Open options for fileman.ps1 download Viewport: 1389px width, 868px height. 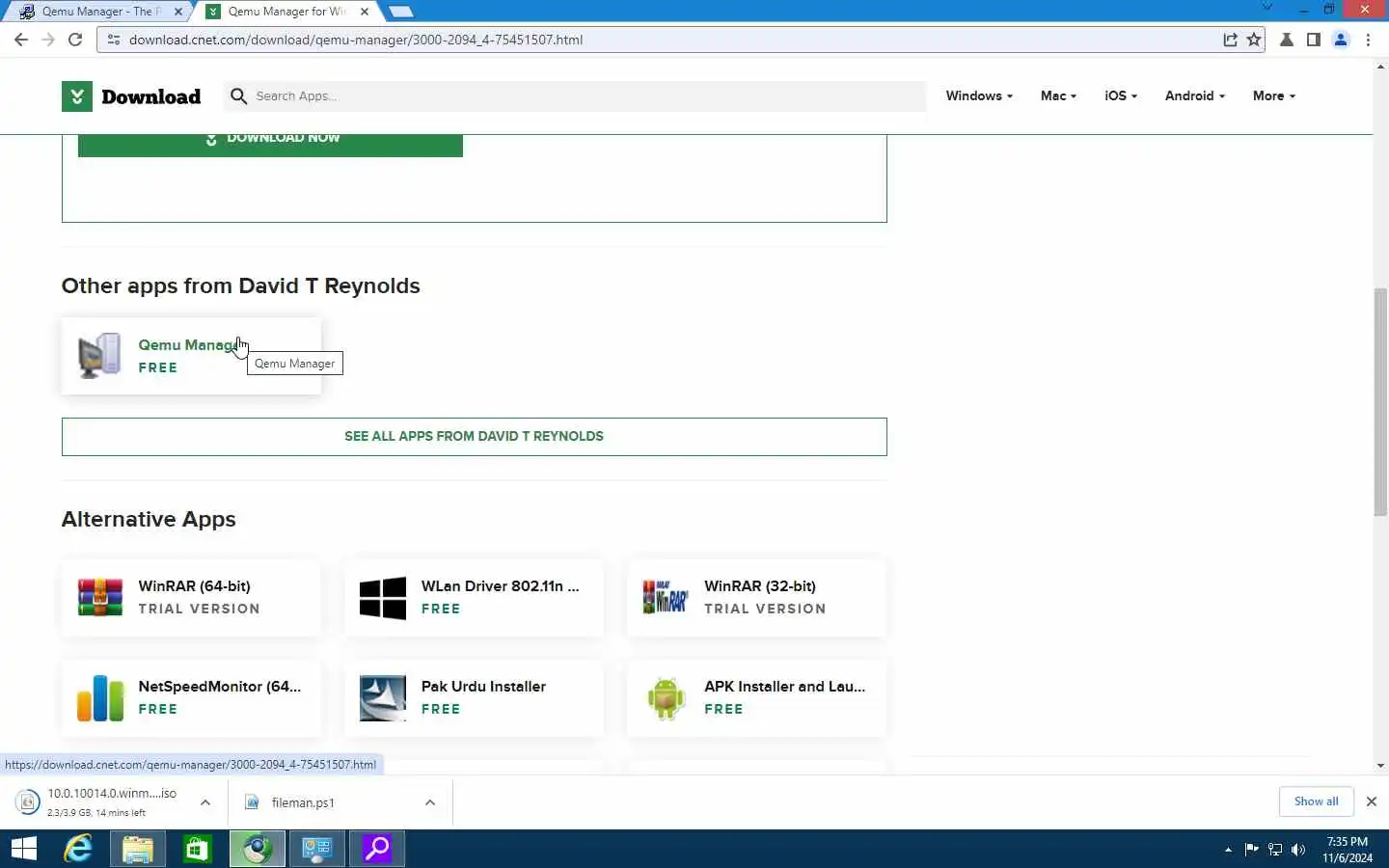click(x=430, y=802)
